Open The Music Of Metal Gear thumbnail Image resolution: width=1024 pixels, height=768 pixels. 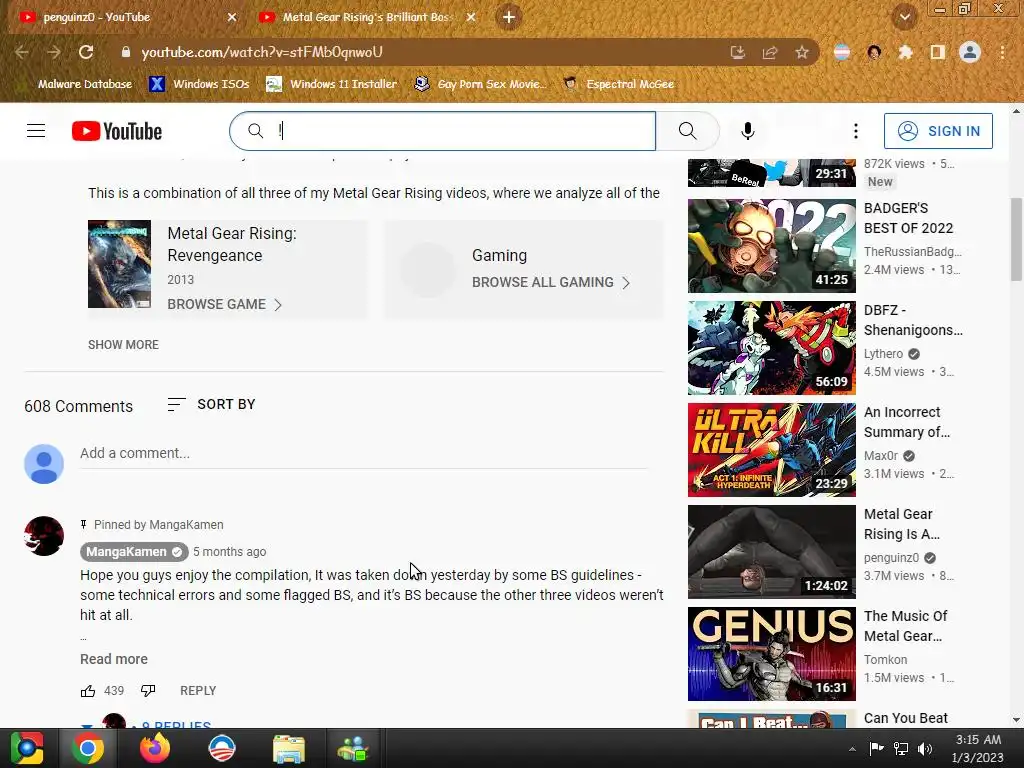pyautogui.click(x=771, y=654)
